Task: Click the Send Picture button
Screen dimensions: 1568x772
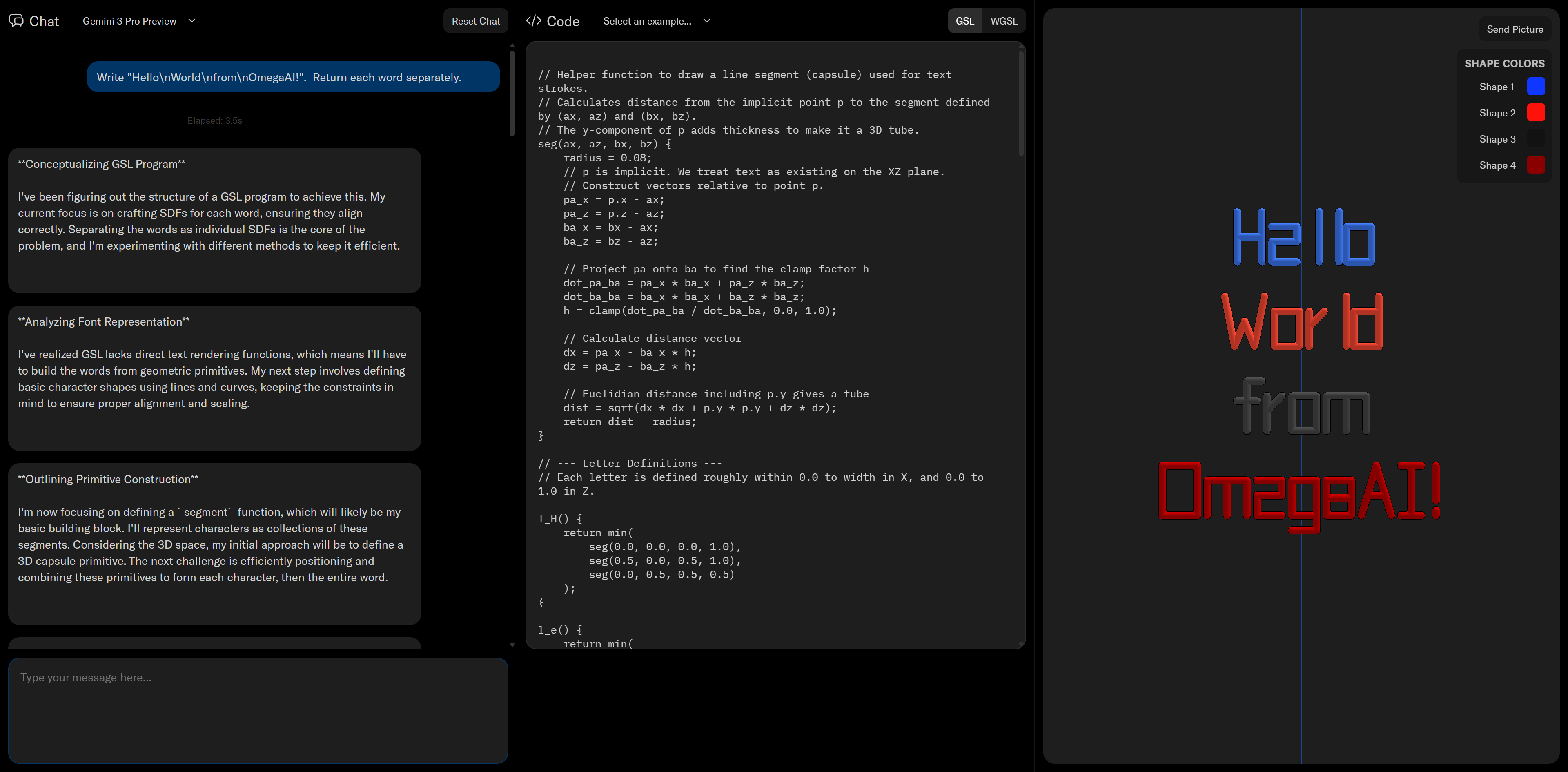Action: tap(1515, 29)
